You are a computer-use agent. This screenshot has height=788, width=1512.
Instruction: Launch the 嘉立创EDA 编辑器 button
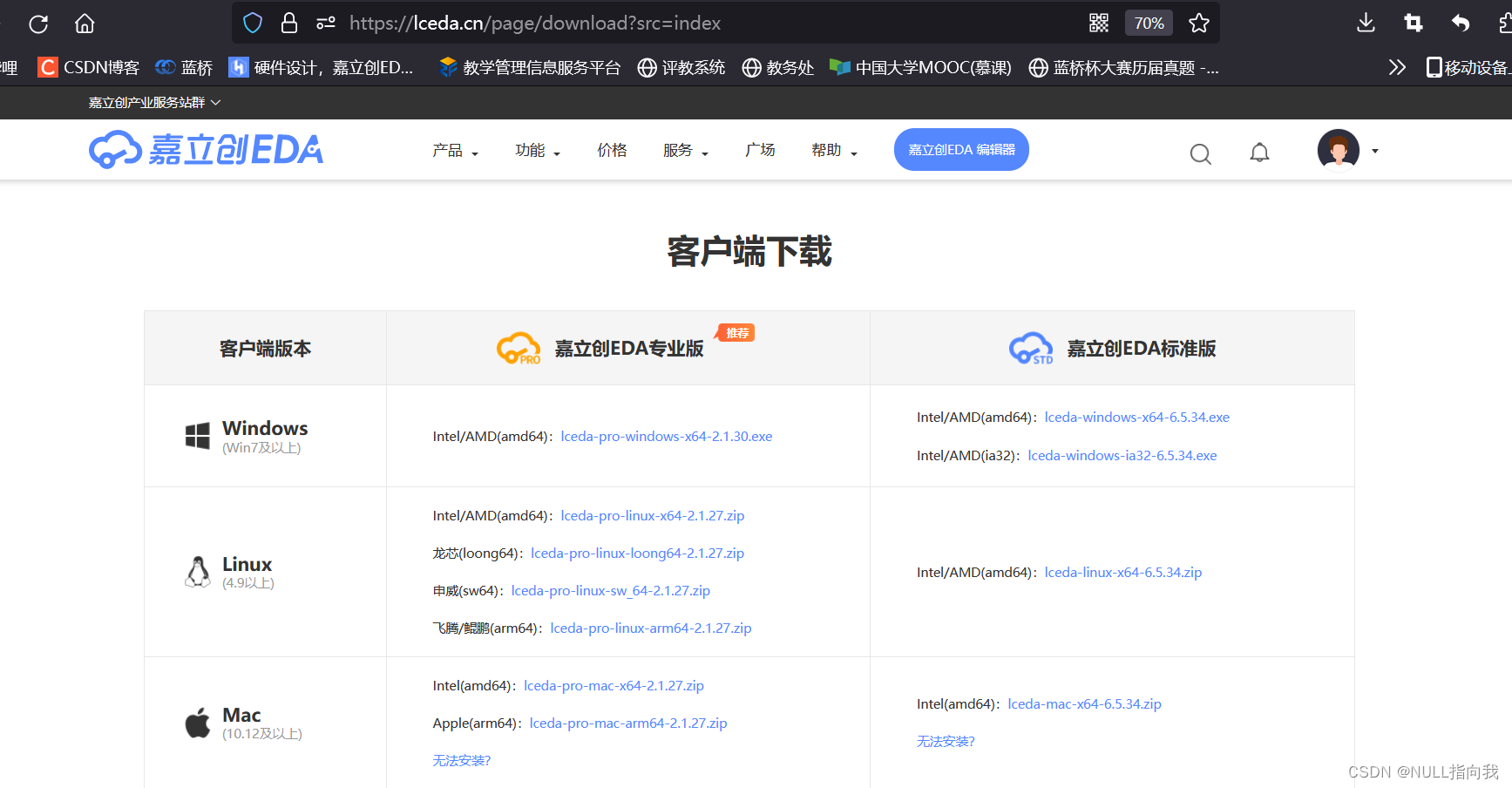click(961, 150)
